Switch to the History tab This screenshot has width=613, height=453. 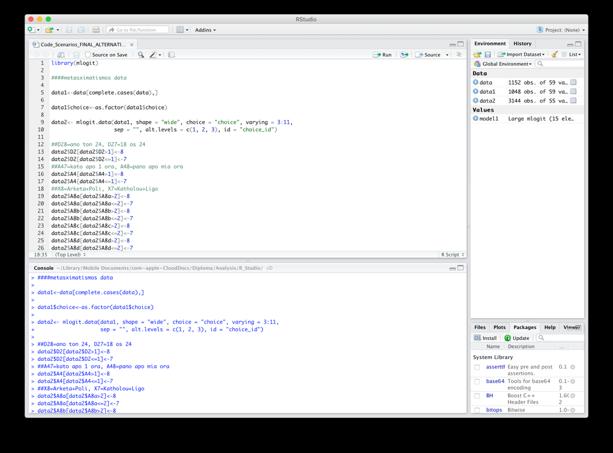(x=522, y=43)
